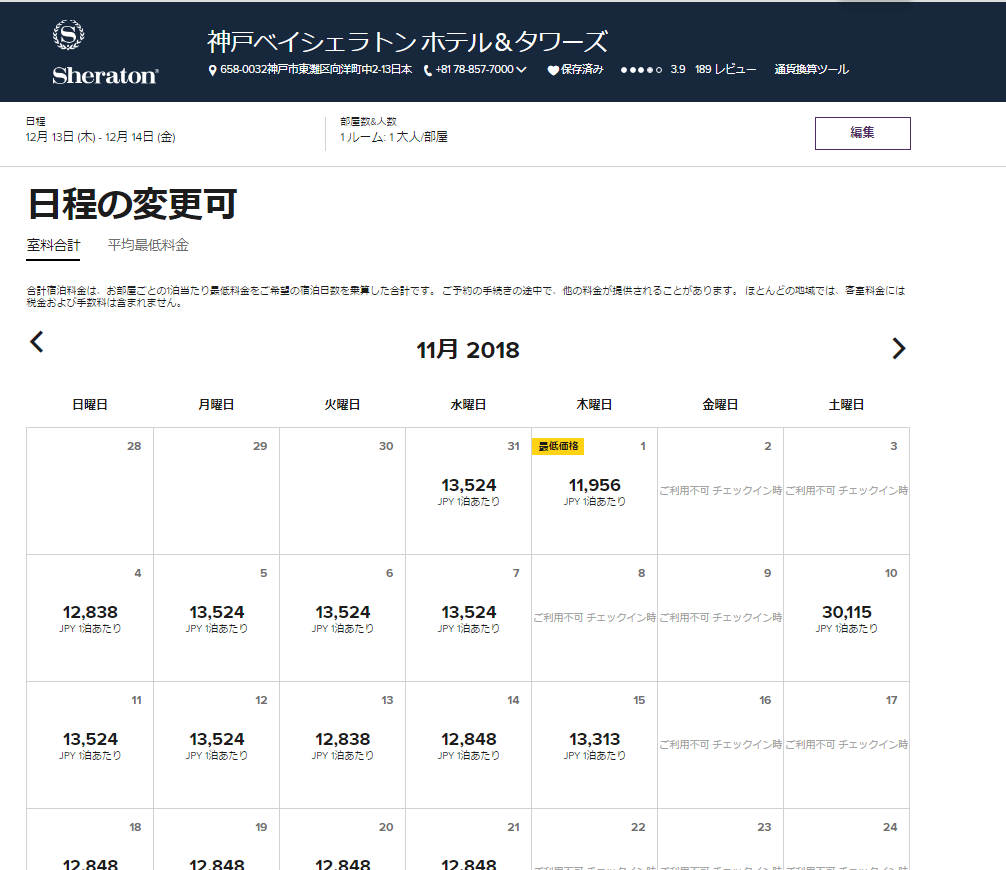Click the 土曜日 column header
This screenshot has height=870, width=1006.
(846, 405)
